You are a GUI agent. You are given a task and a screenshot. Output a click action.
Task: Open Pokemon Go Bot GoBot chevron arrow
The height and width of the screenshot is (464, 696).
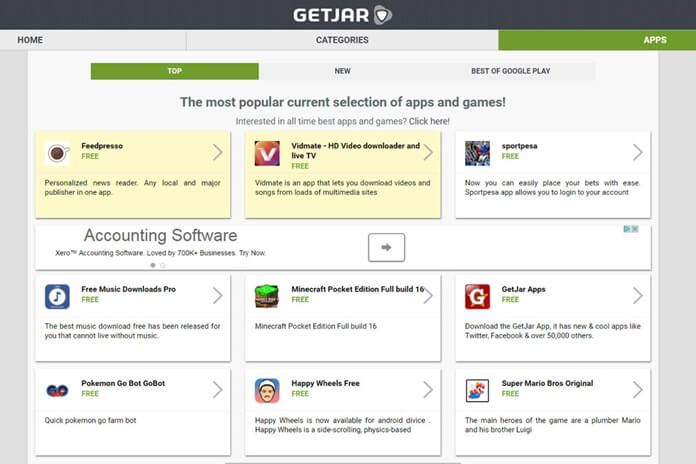pos(217,390)
